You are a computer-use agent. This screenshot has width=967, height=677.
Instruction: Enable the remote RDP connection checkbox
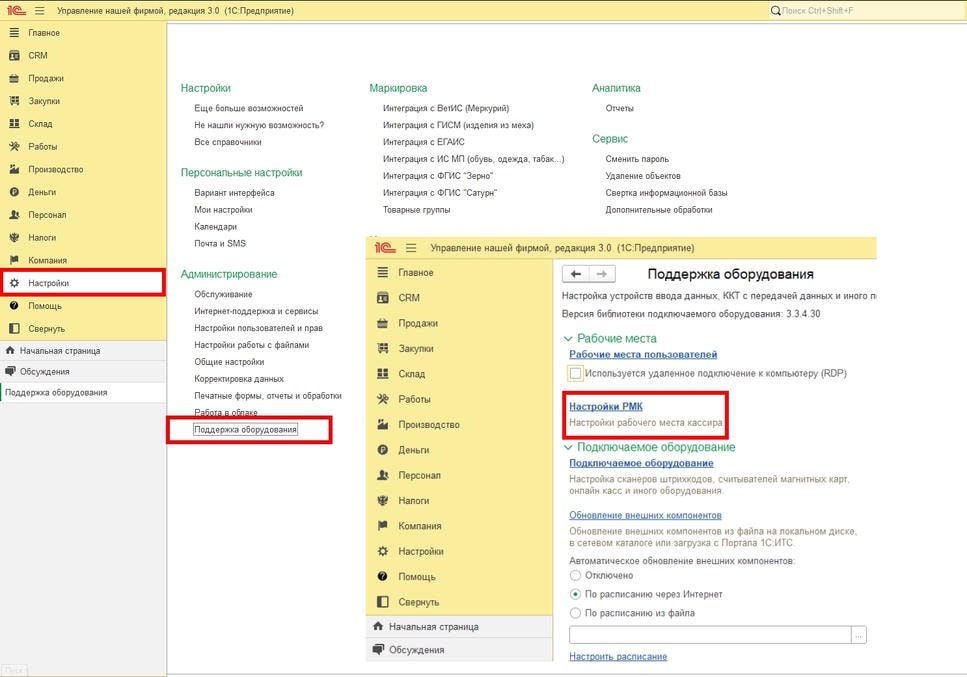[x=575, y=373]
